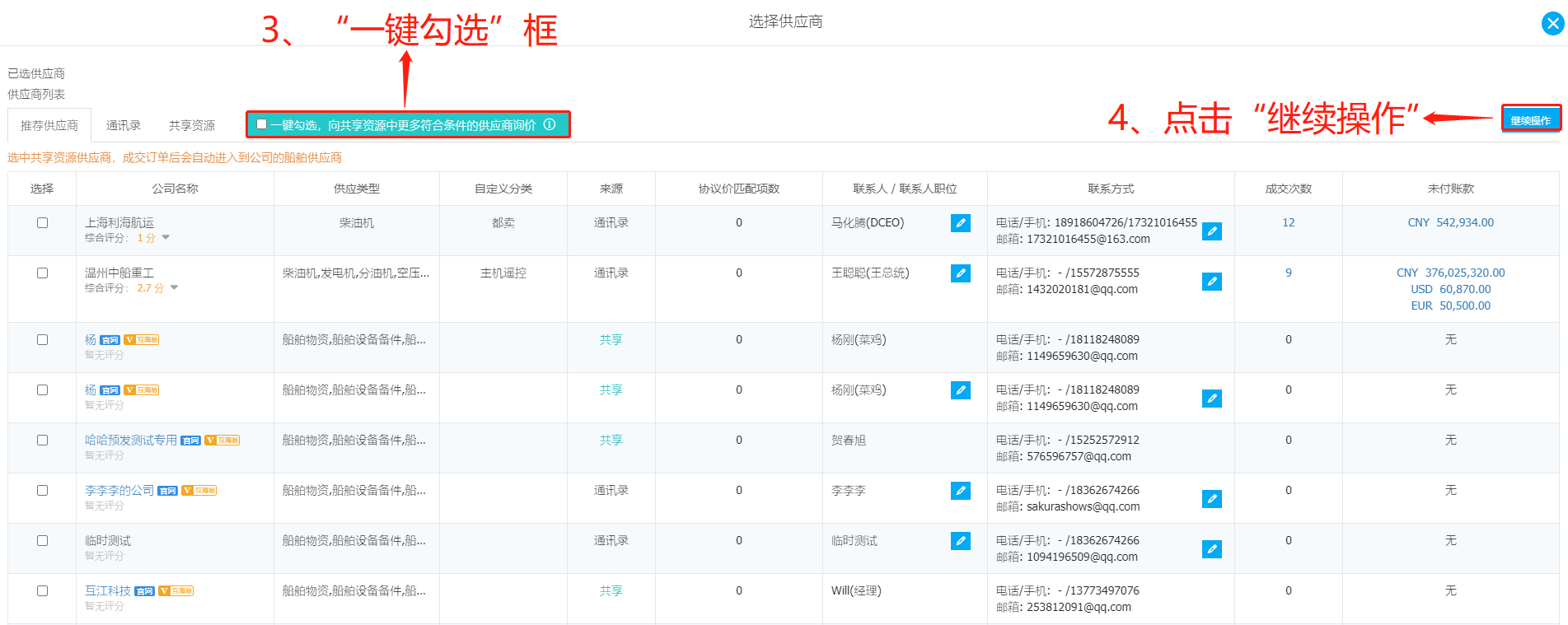Click V badge of 李李李的公司
Screen dimensions: 1568x625
tap(199, 491)
